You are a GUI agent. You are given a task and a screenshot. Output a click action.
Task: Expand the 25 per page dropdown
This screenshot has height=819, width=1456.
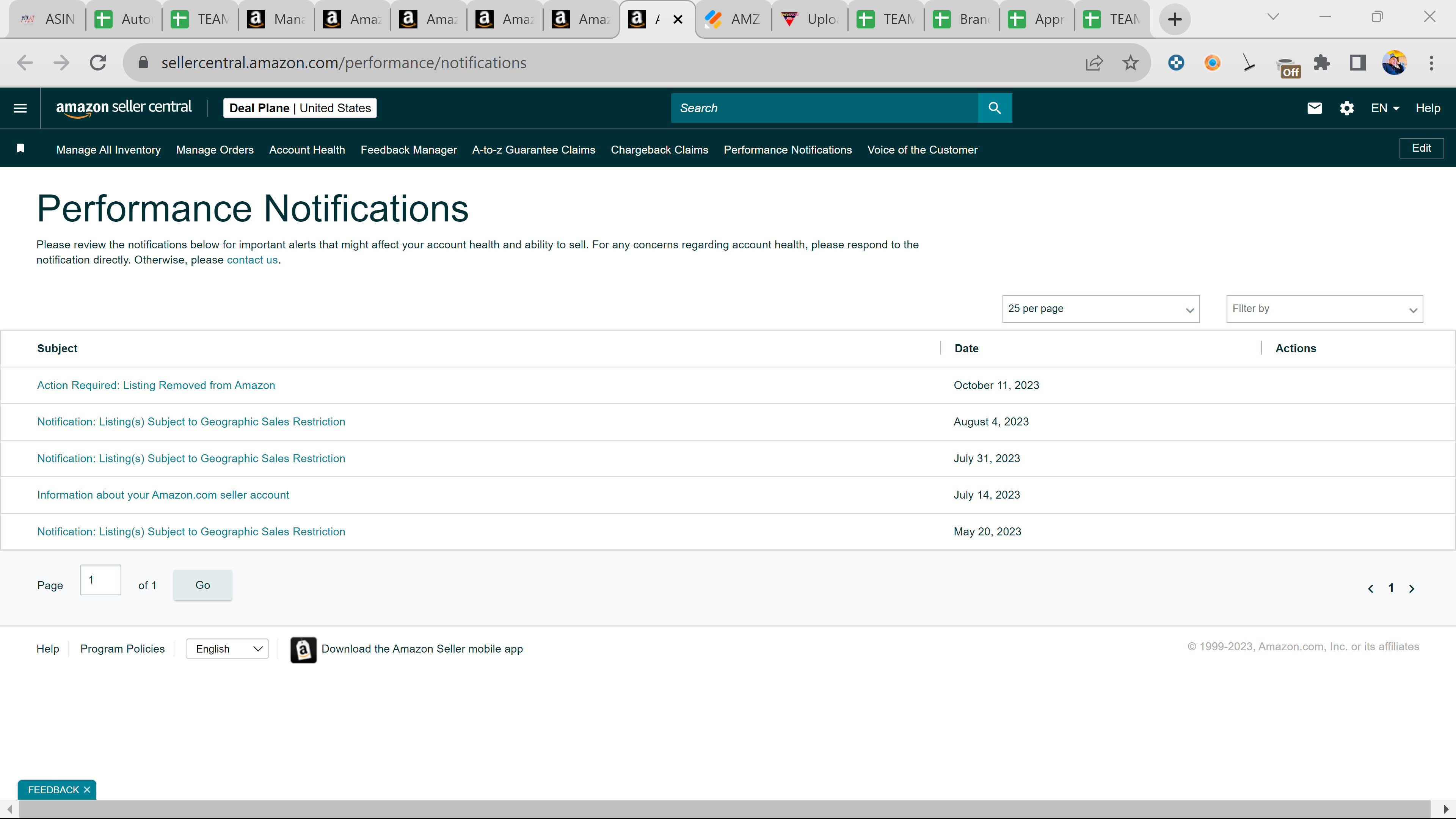coord(1100,309)
